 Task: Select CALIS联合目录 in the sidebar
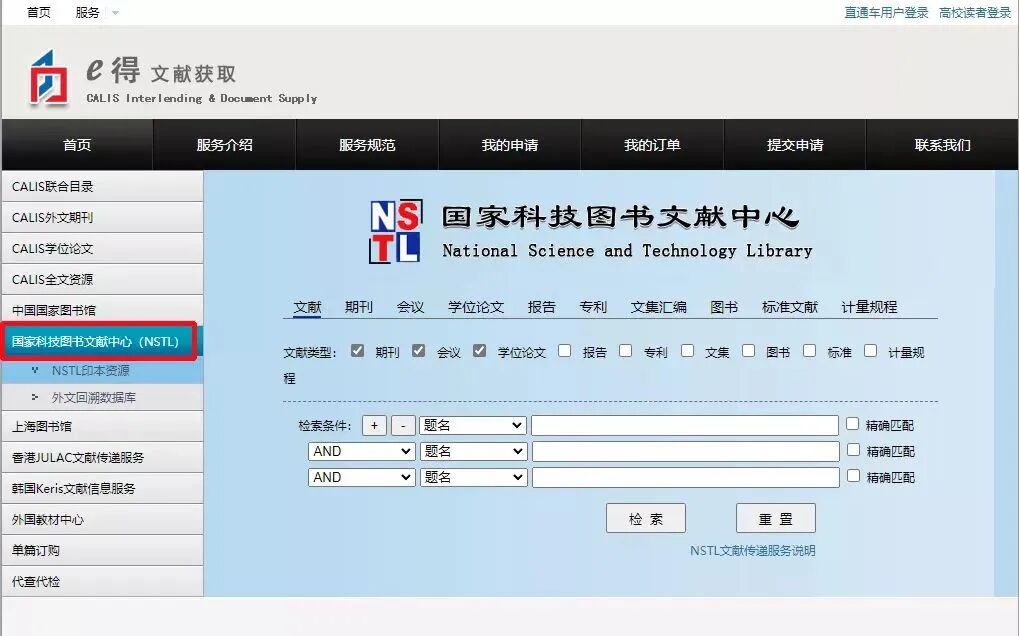point(103,186)
